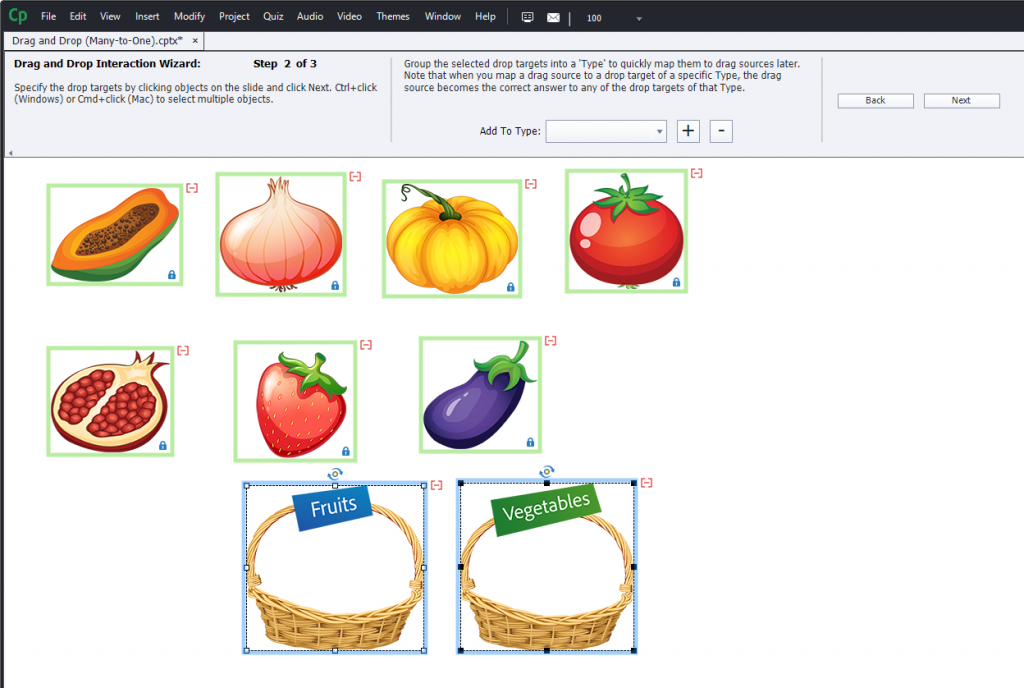Click the Next button in the wizard
Screen dimensions: 1024x688
961,100
